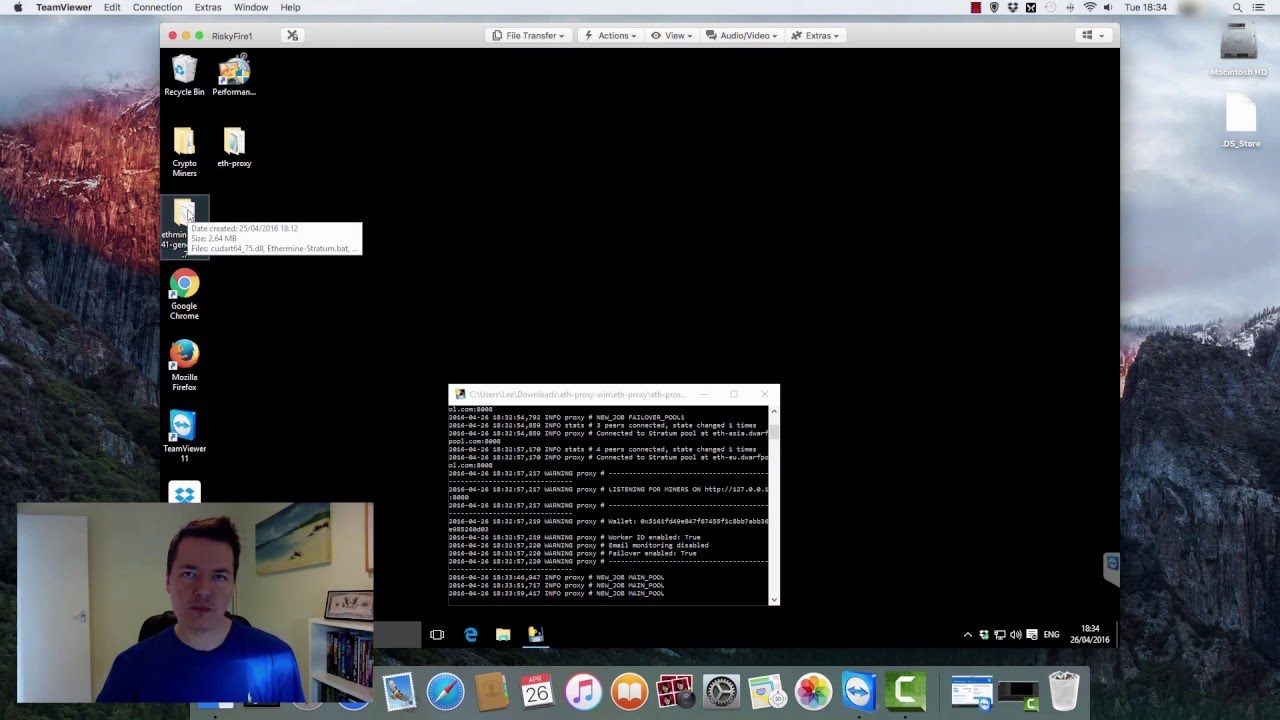Open the Apple menu
Viewport: 1280px width, 720px height.
point(17,7)
